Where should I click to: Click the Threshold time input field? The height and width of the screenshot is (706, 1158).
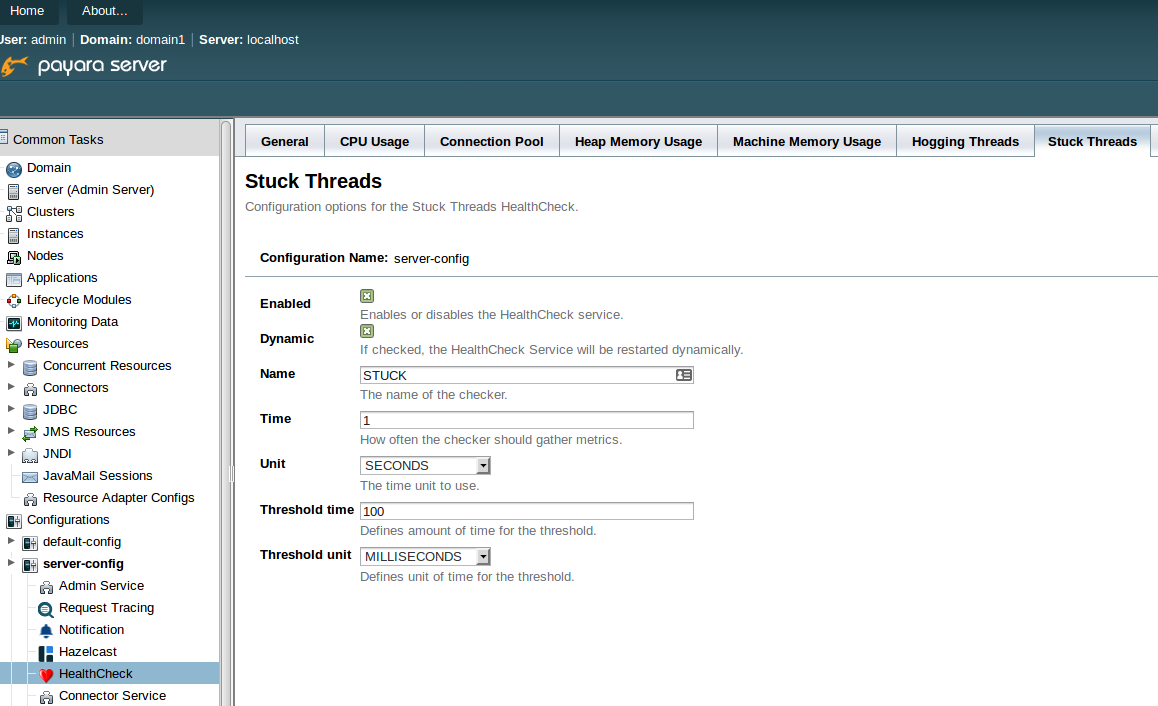[x=526, y=511]
